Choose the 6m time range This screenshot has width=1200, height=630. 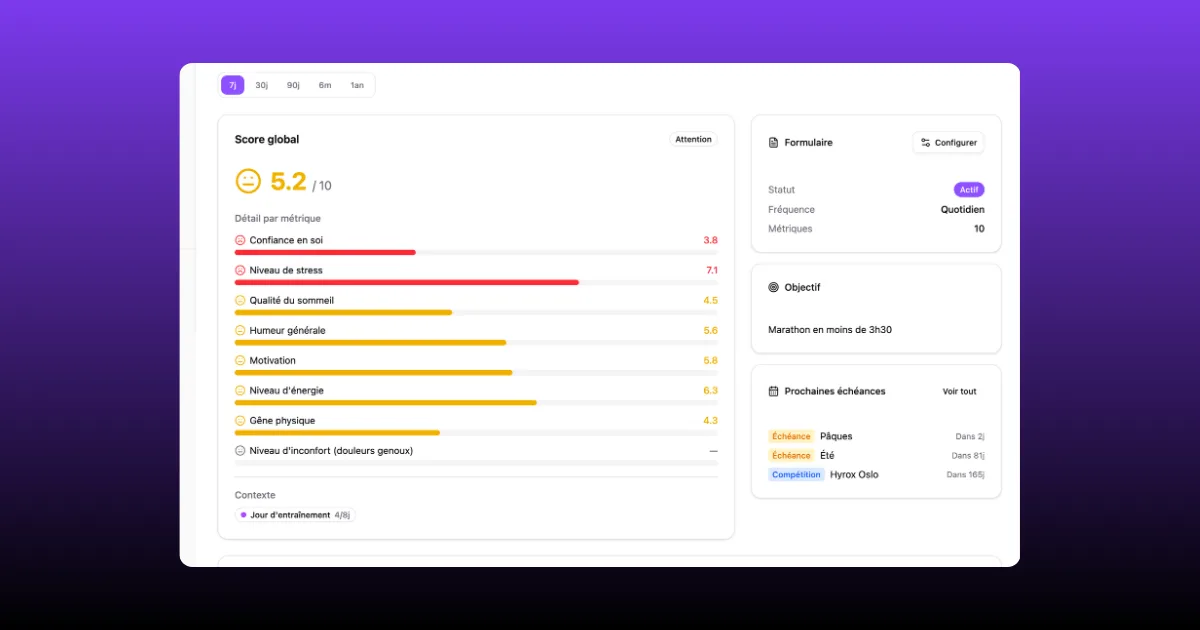(325, 85)
